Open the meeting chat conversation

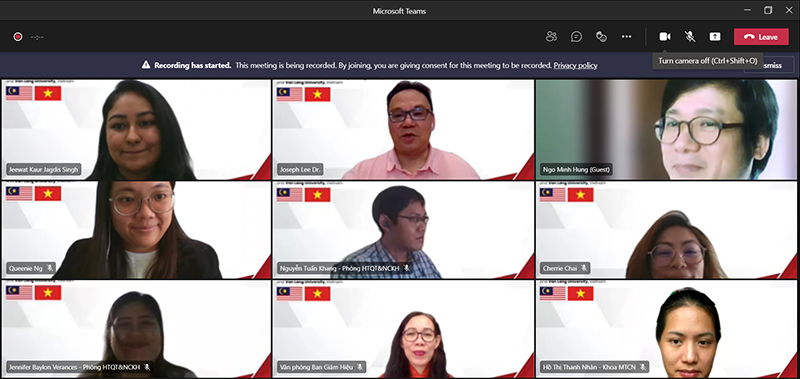coord(577,37)
